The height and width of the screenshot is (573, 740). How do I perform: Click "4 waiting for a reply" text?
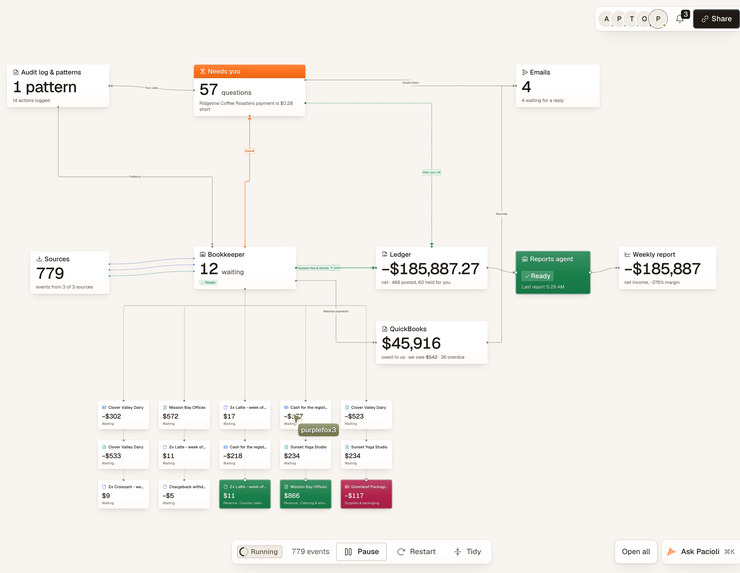pyautogui.click(x=543, y=101)
